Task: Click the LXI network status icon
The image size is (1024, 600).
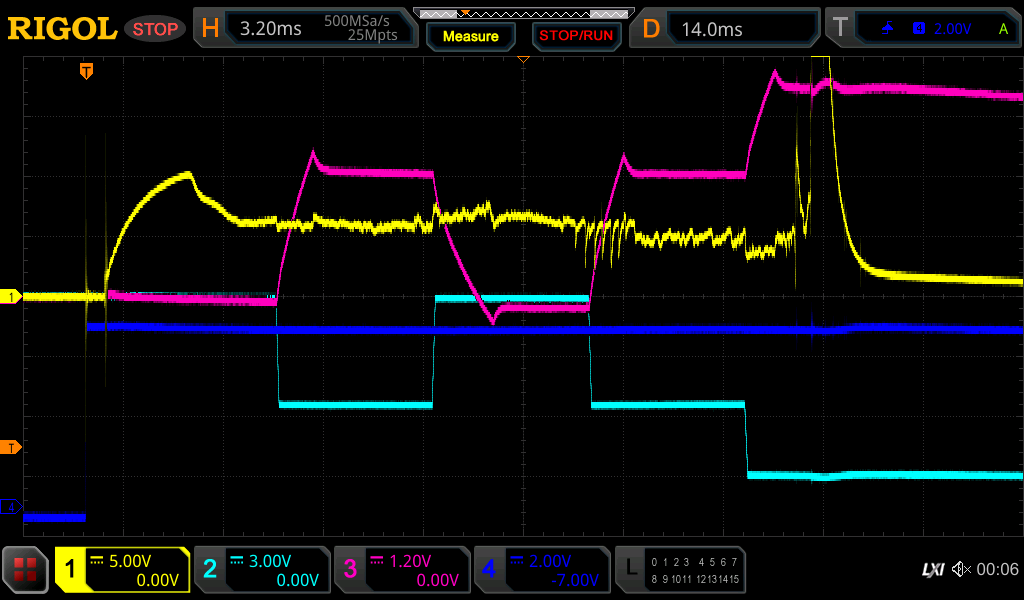Action: [x=932, y=569]
